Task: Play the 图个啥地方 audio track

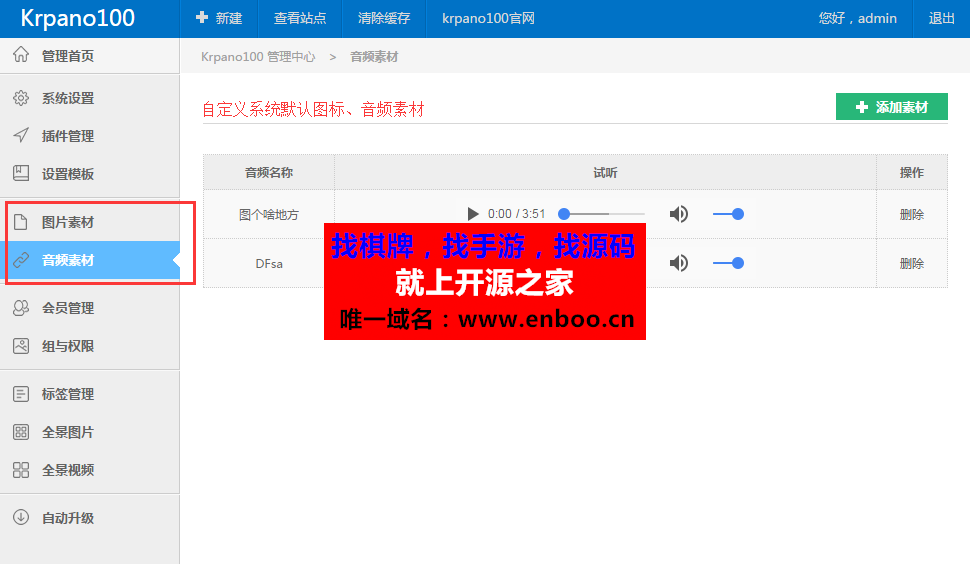Action: [473, 214]
